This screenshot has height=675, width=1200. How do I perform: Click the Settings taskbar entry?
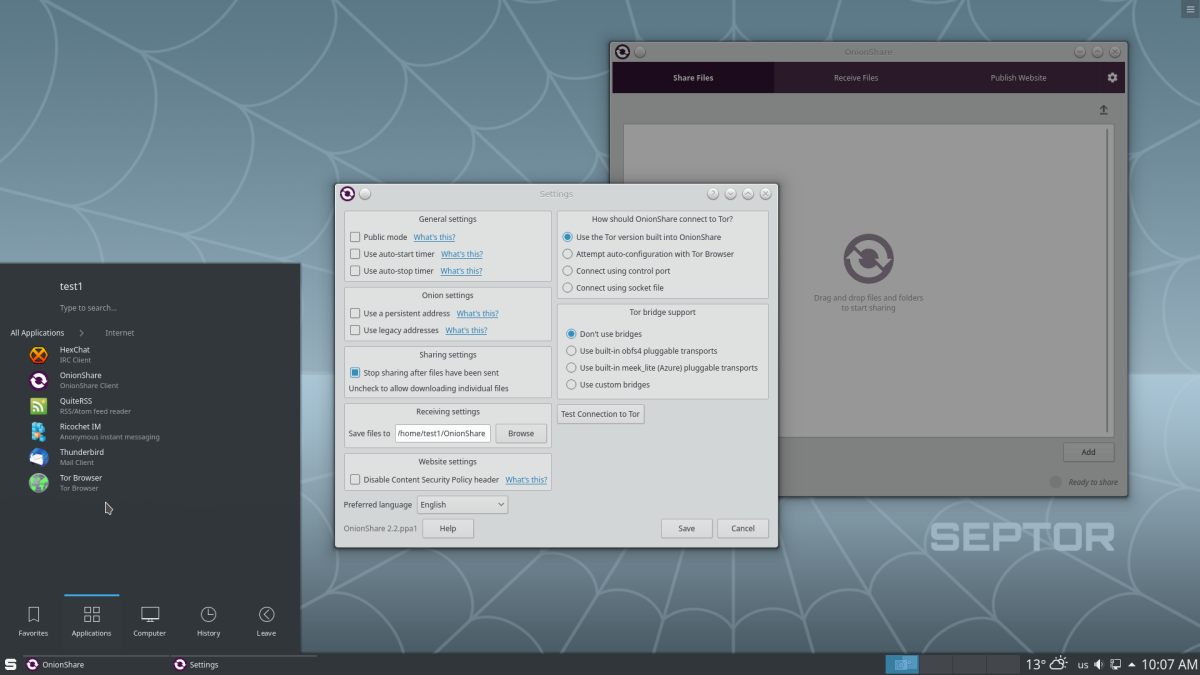[243, 664]
